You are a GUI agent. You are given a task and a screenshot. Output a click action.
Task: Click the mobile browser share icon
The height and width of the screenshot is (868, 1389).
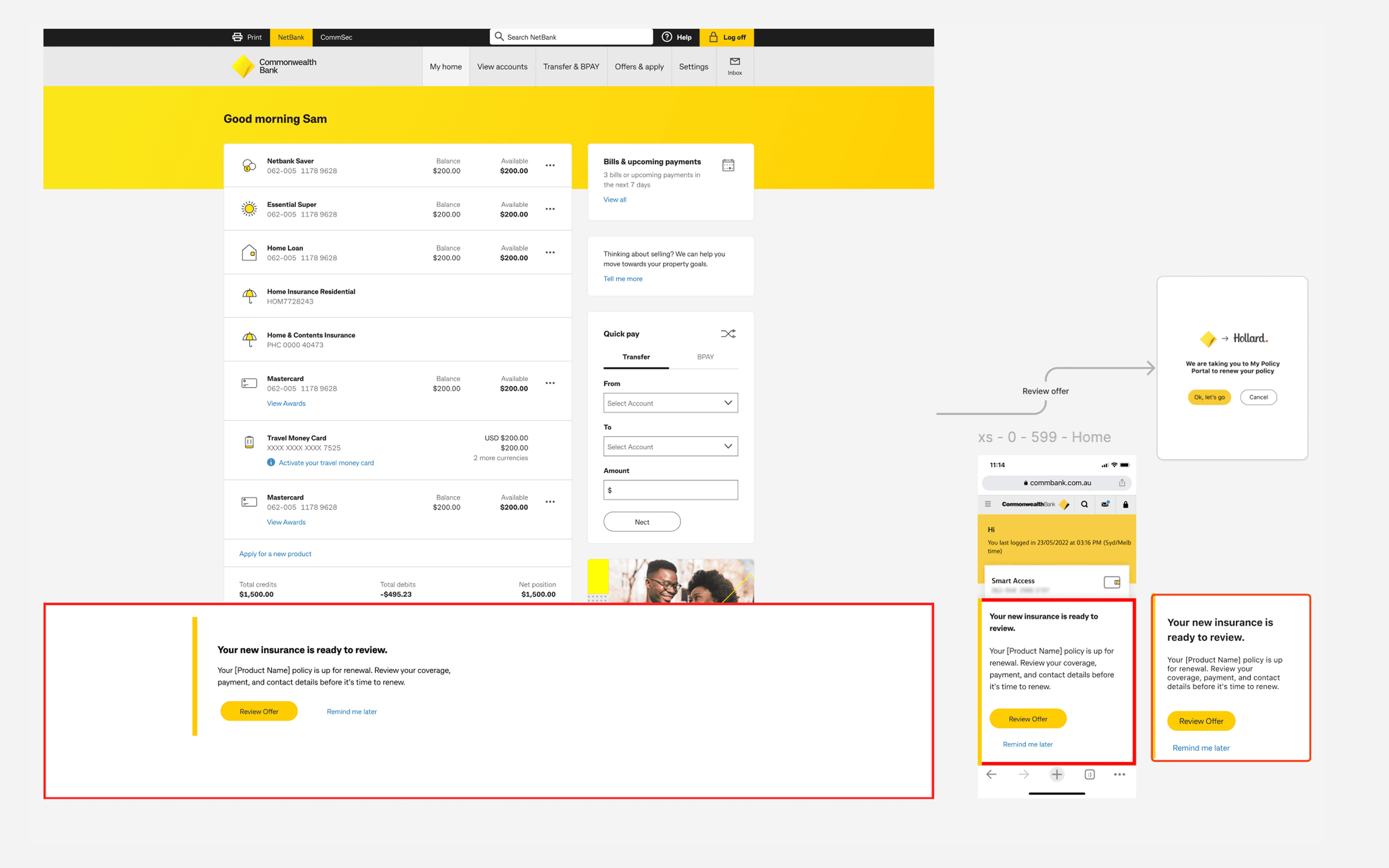pyautogui.click(x=1122, y=483)
